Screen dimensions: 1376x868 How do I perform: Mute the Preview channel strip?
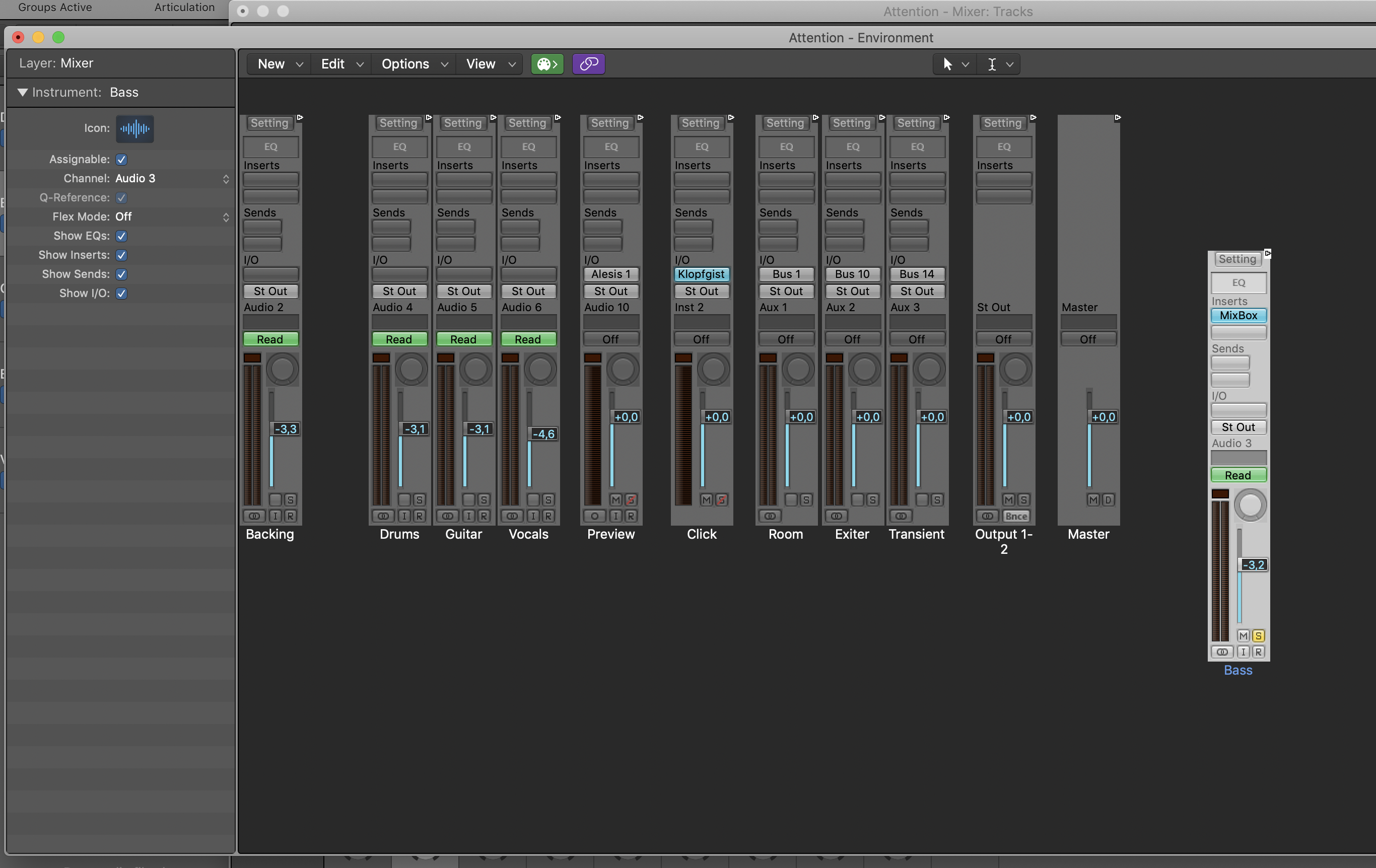coord(615,499)
